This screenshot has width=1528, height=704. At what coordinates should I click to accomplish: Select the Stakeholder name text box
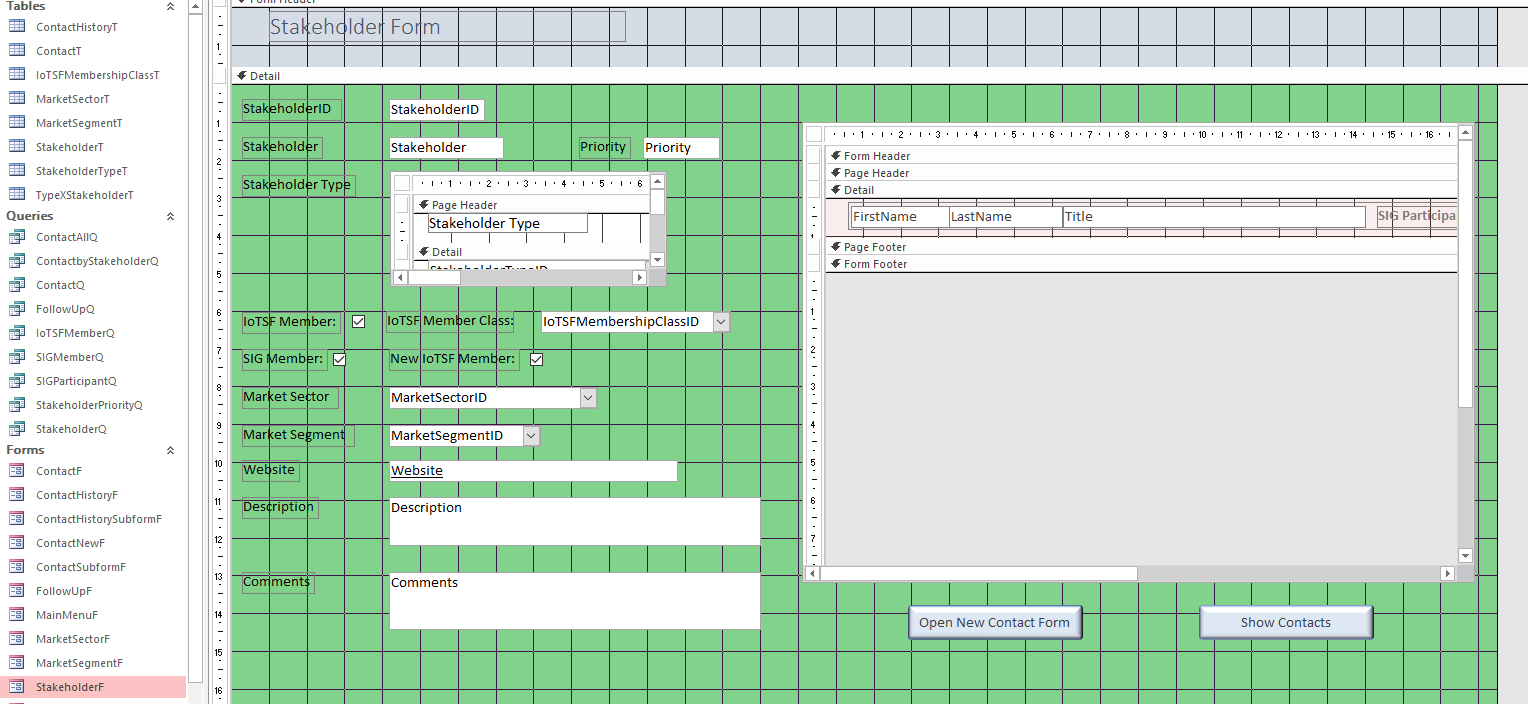[x=446, y=148]
